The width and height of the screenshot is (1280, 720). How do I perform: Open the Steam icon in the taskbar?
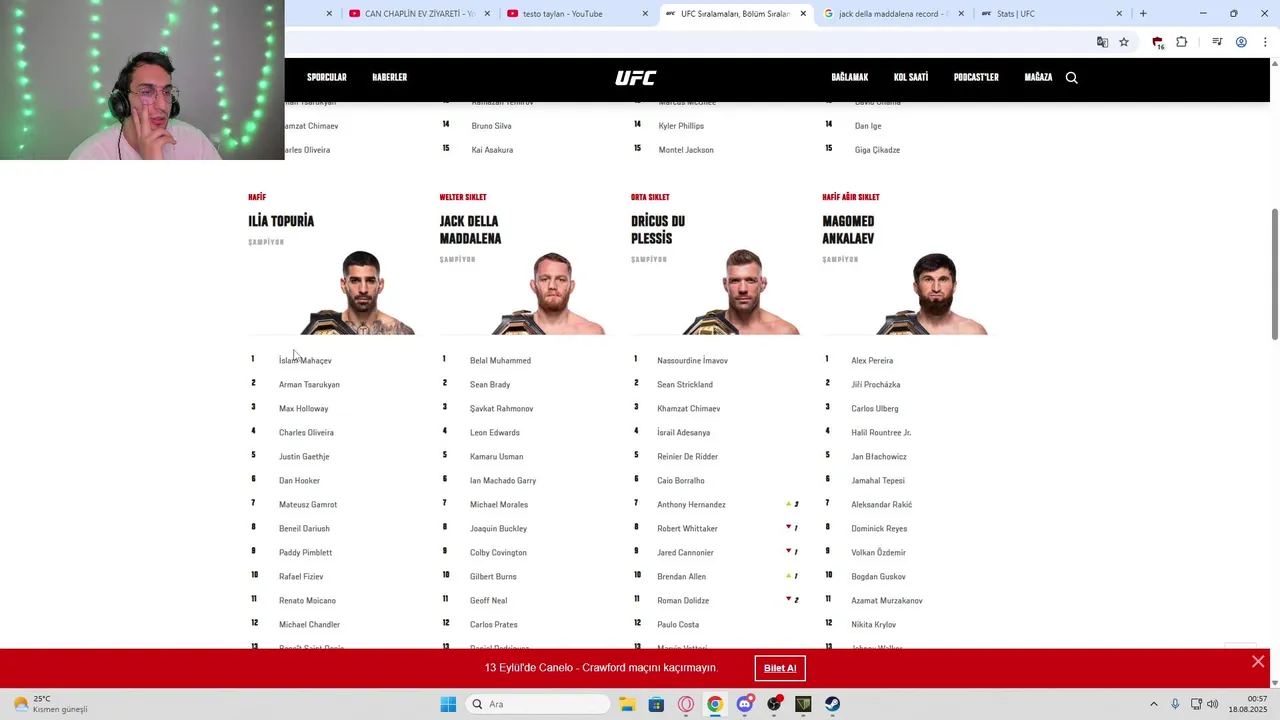click(832, 704)
